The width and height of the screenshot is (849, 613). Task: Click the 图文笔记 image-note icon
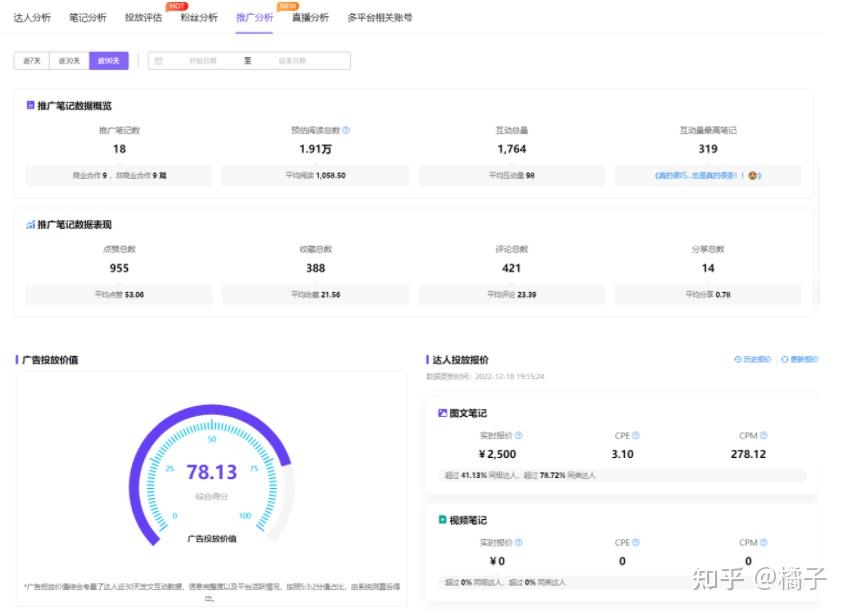point(442,413)
